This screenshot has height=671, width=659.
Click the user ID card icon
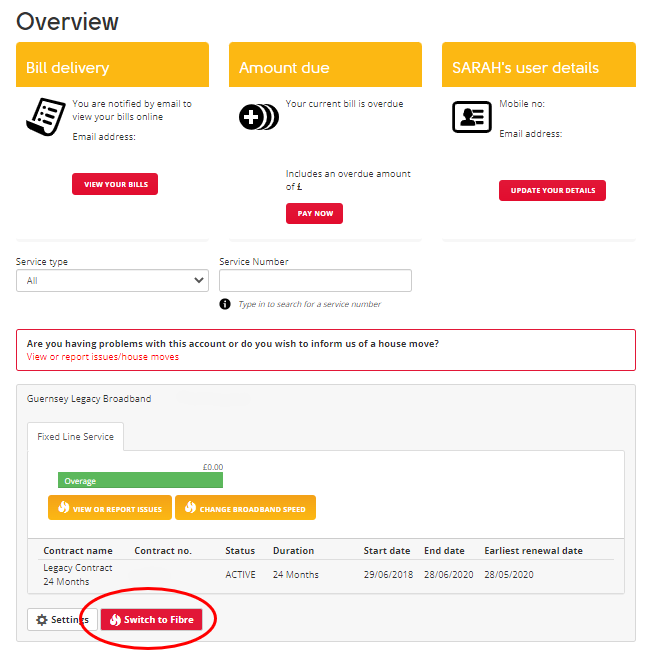pyautogui.click(x=471, y=117)
